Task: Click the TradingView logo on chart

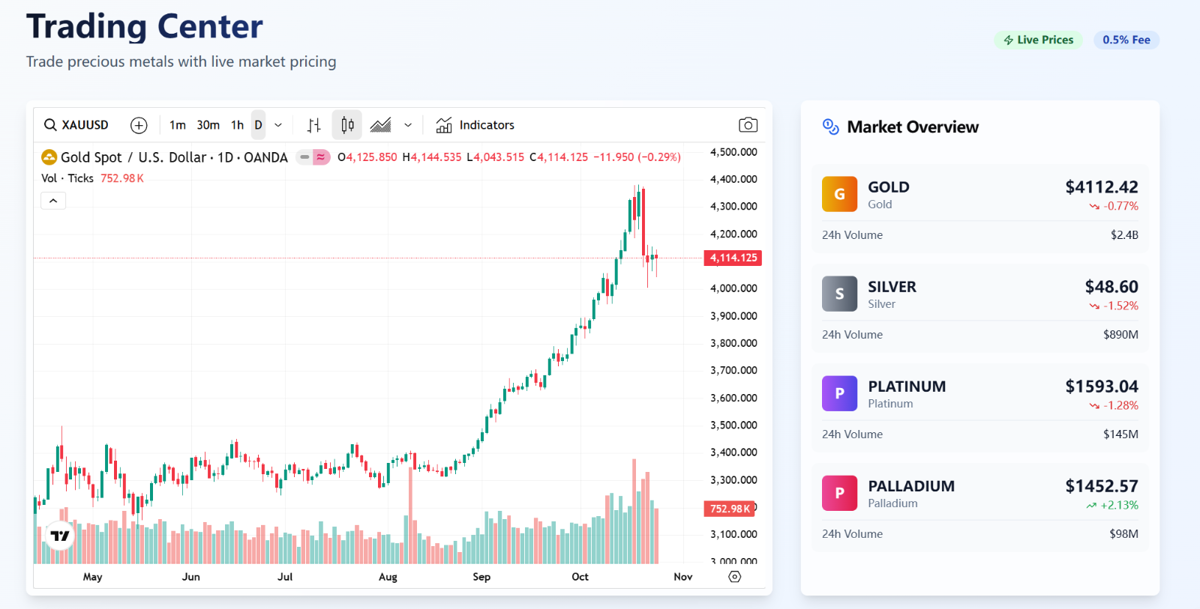Action: (60, 536)
